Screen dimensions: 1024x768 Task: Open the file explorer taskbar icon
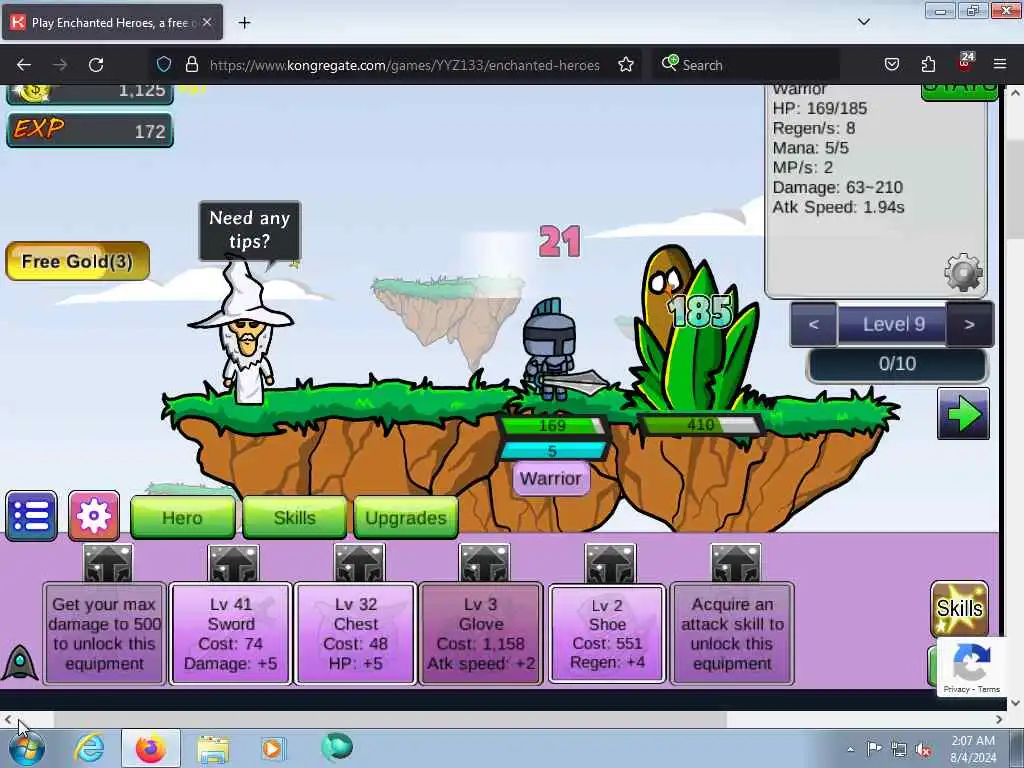pos(213,748)
